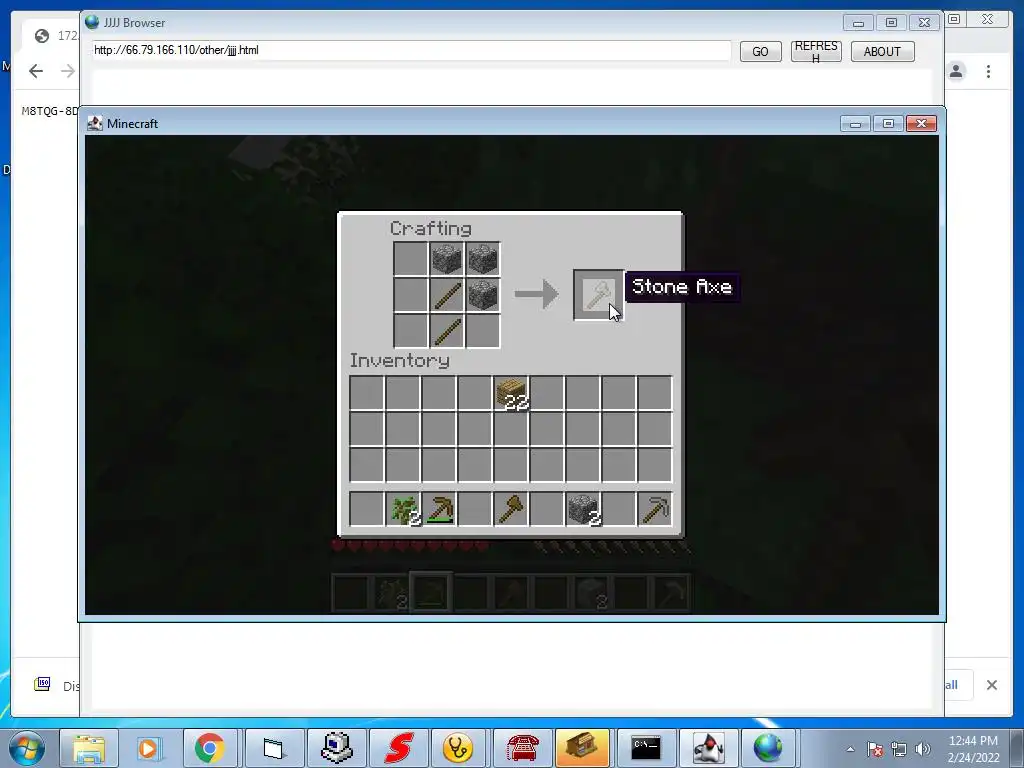Grab the 2 cobblestone in the hotbar
The image size is (1024, 768).
583,509
